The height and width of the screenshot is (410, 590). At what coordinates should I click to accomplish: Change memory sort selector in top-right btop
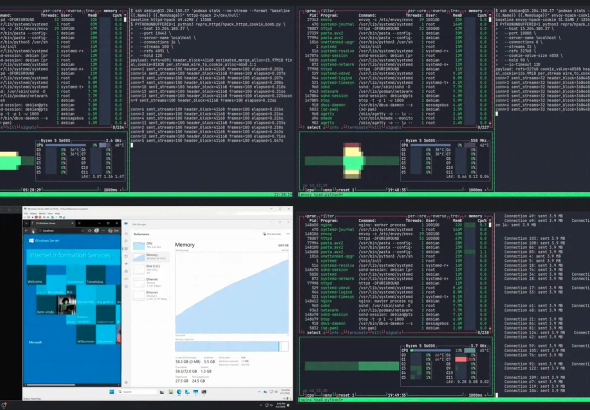[476, 11]
